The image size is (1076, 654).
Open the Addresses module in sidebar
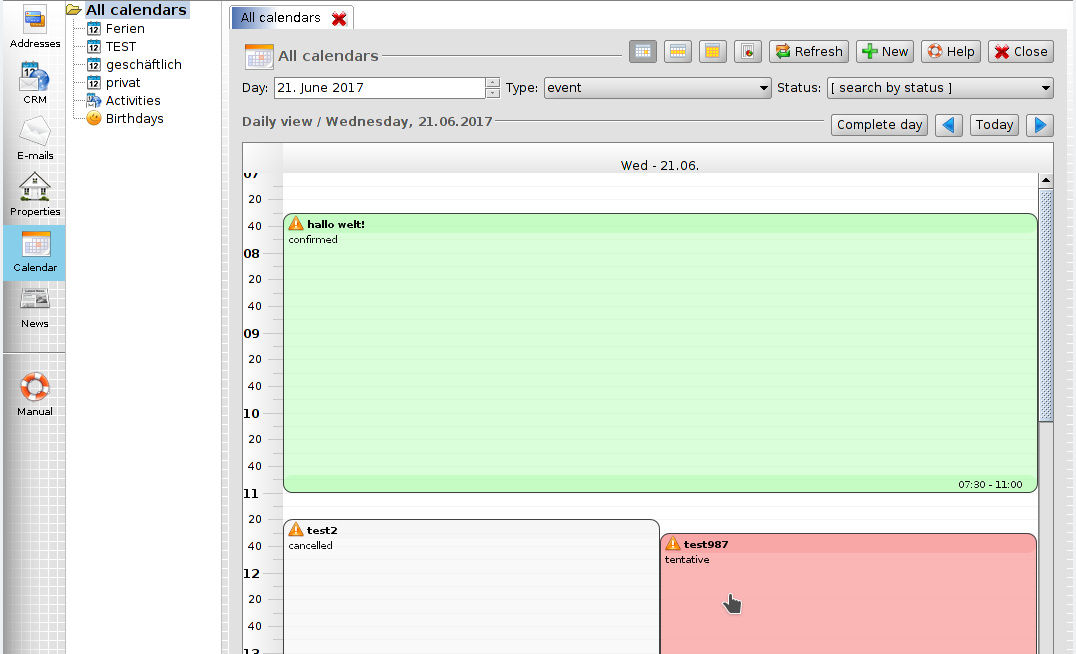(35, 26)
